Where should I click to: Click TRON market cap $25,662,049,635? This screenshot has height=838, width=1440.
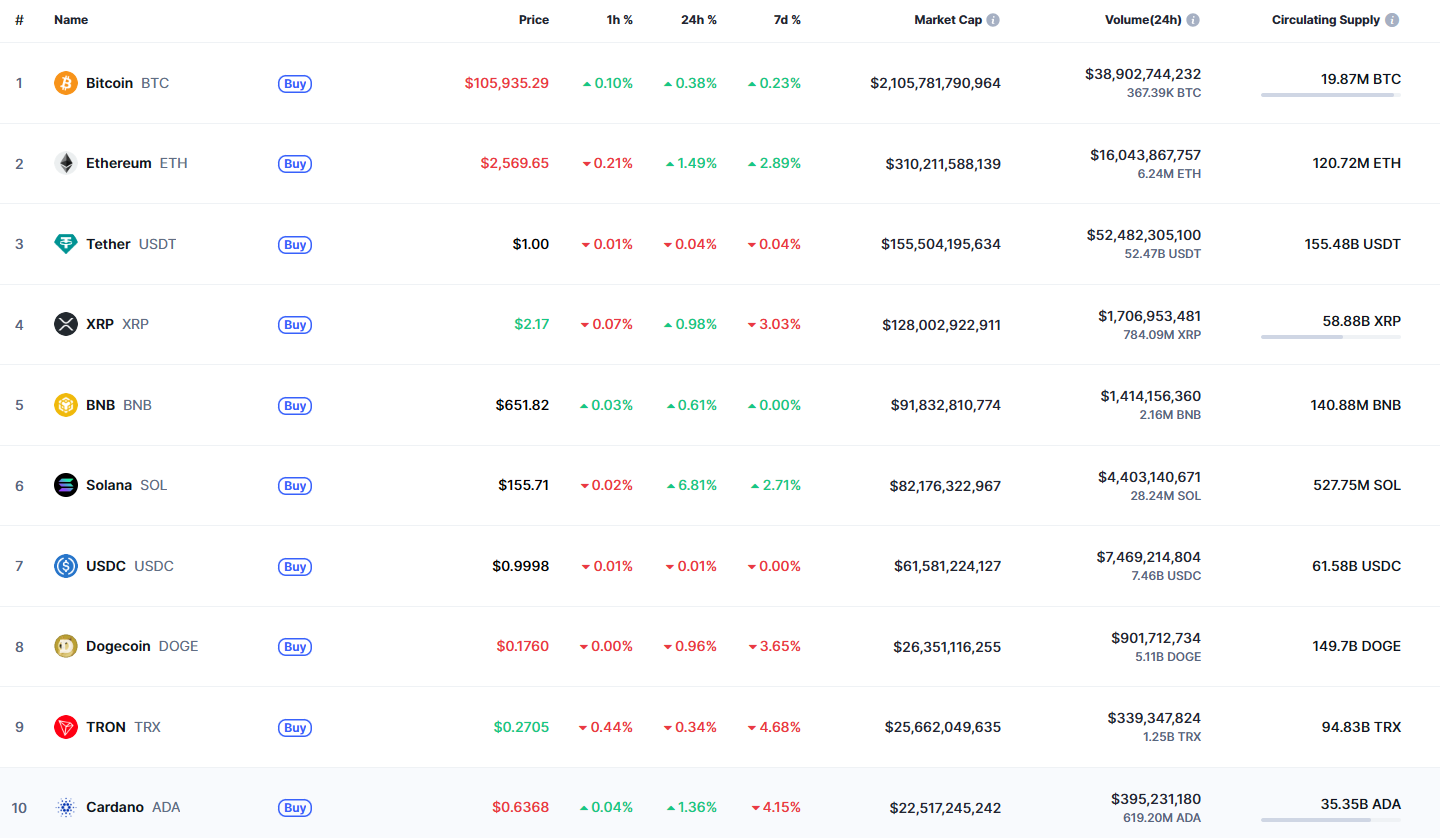click(943, 727)
